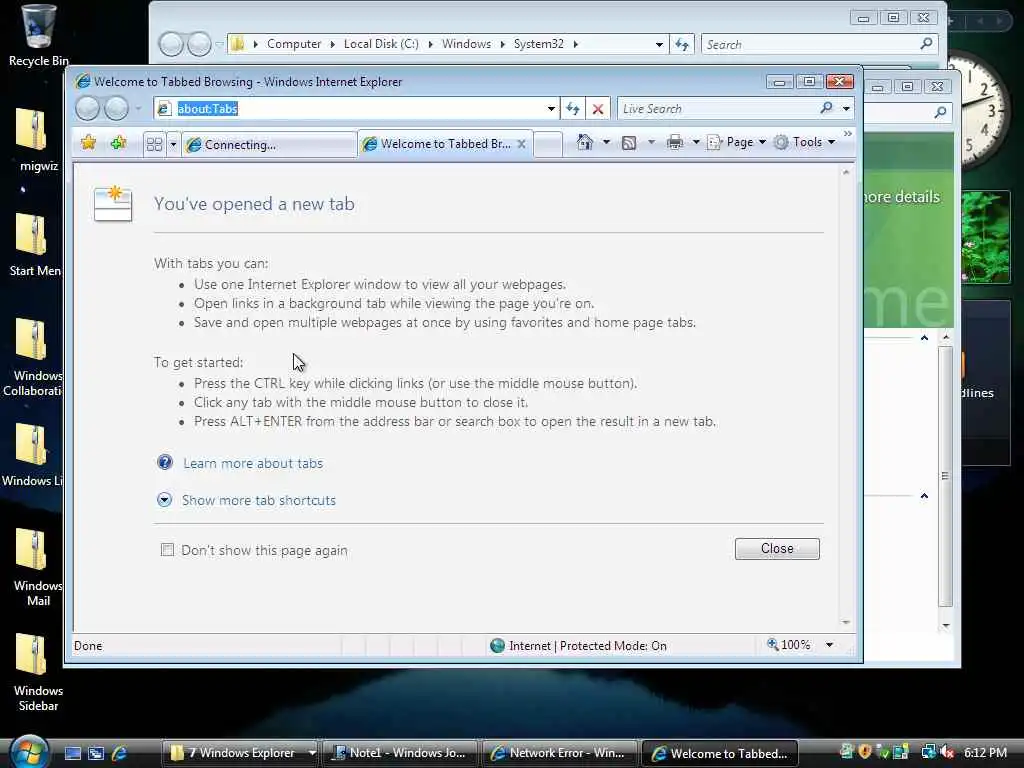Open Learn more about tabs link
Image resolution: width=1024 pixels, height=768 pixels.
point(253,463)
